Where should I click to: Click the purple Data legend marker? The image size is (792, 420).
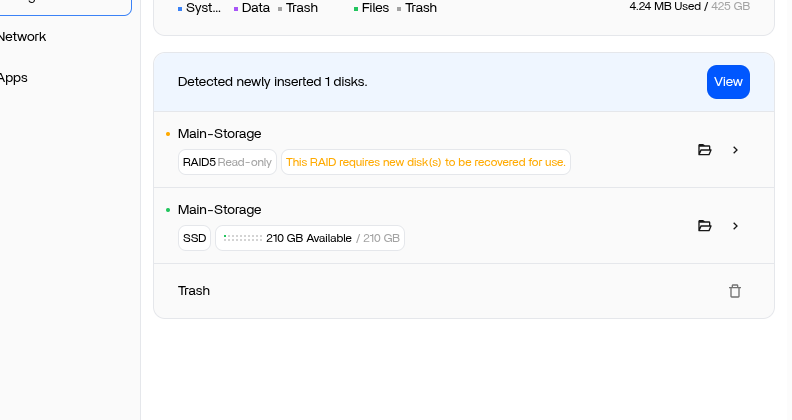click(x=236, y=9)
